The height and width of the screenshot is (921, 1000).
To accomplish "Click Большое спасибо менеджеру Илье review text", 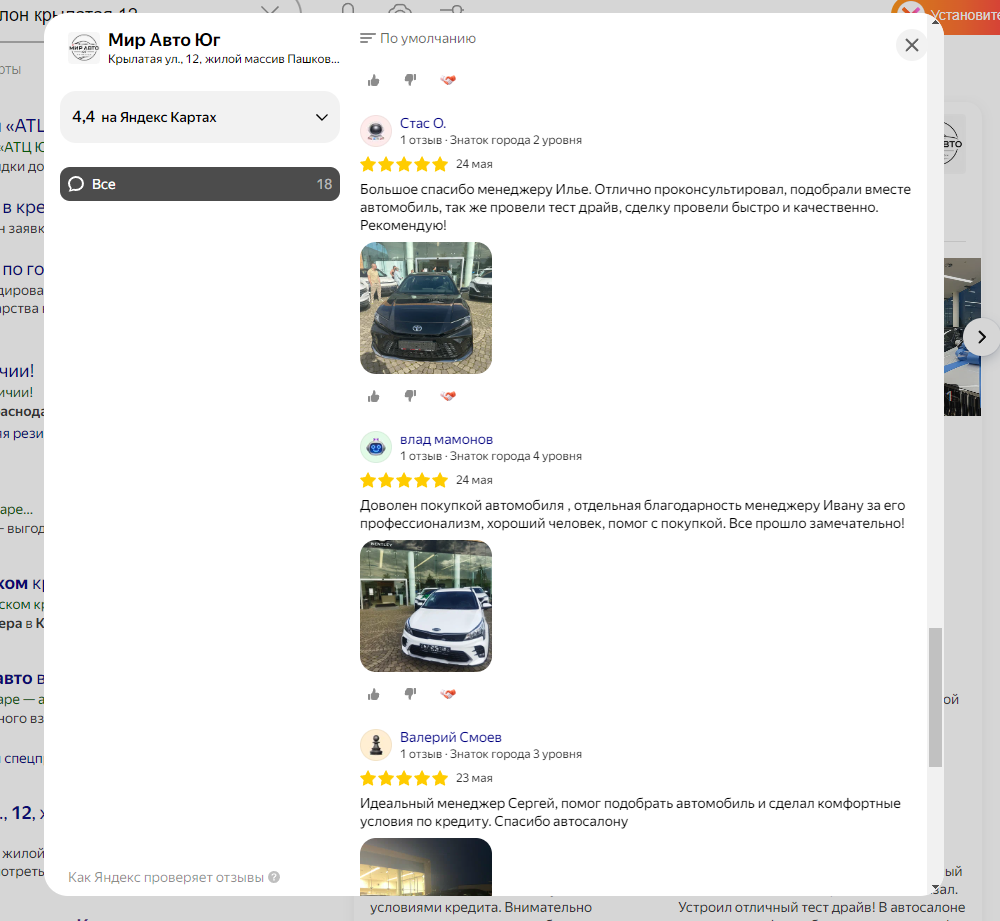I will coord(635,207).
